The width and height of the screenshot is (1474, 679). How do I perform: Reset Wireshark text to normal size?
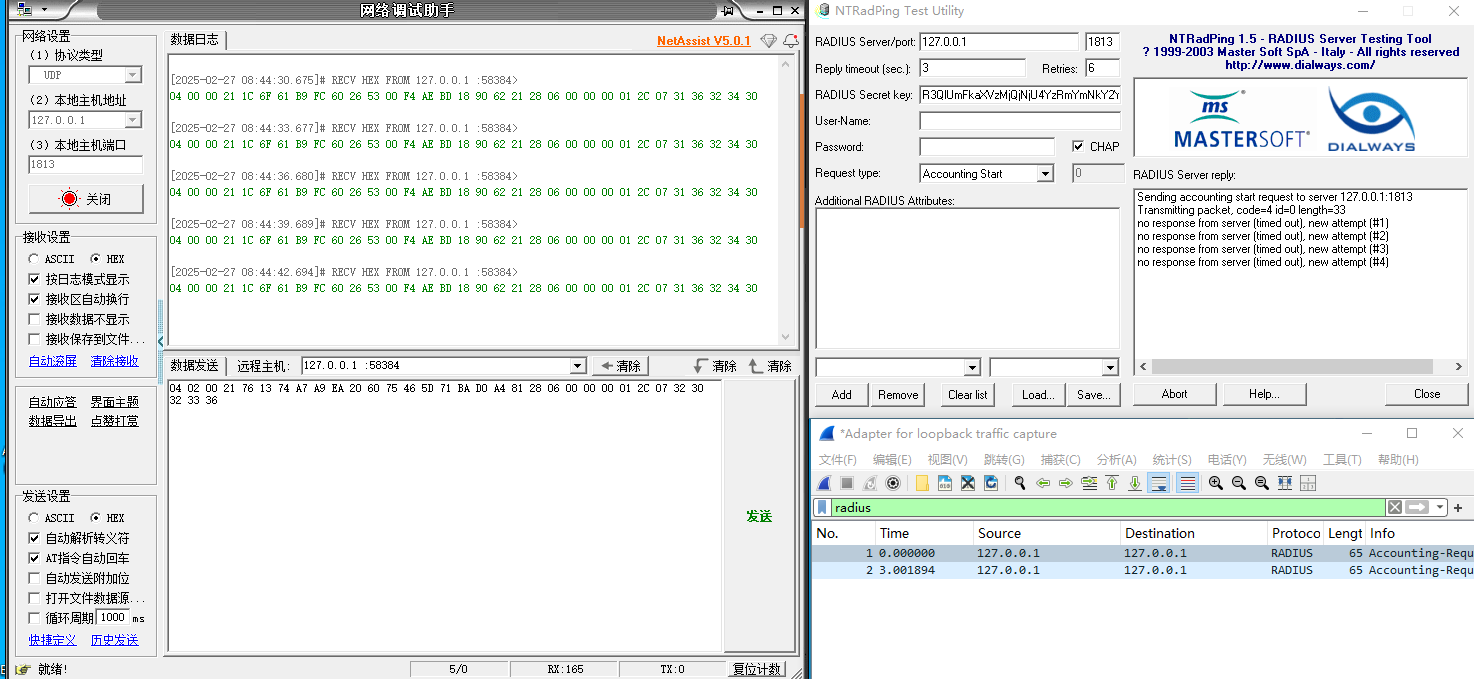1262,483
